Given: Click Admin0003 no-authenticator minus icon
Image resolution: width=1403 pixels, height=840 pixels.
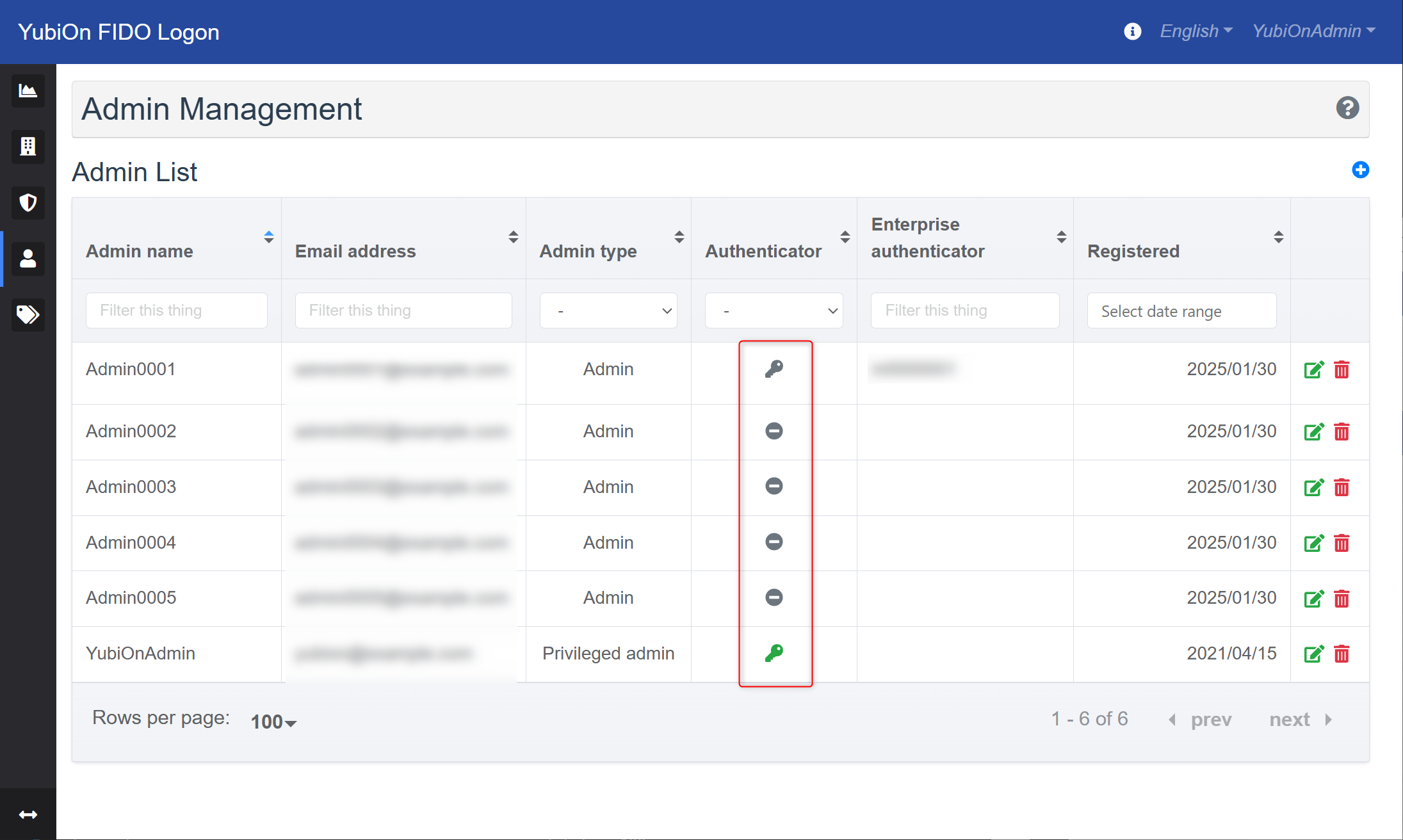Looking at the screenshot, I should tap(774, 486).
